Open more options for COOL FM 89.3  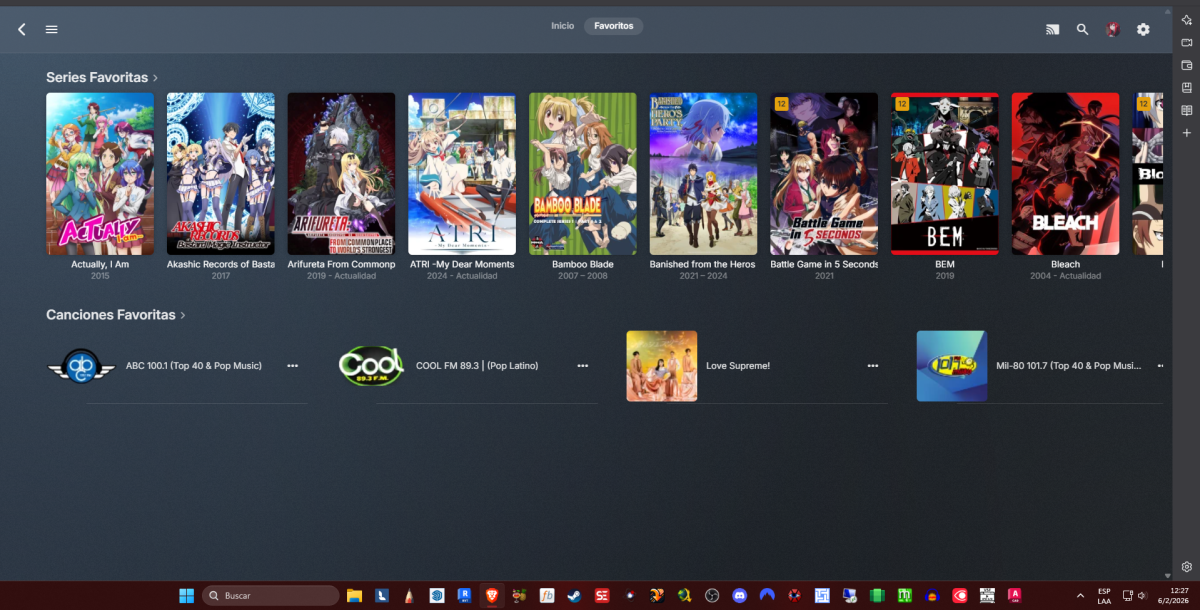point(583,366)
